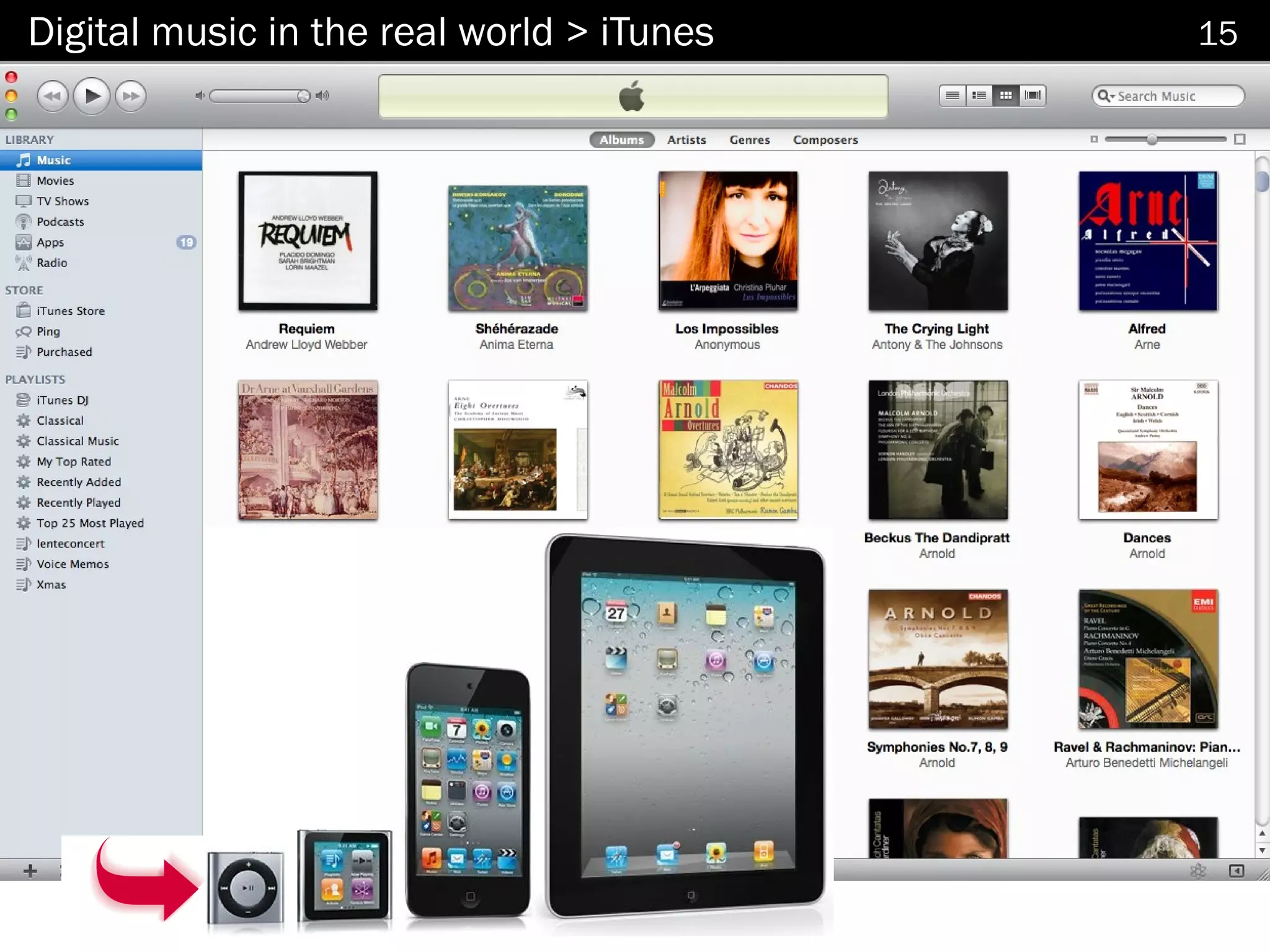Screen dimensions: 1270x952
Task: Open Podcasts in the sidebar
Action: tap(101, 221)
